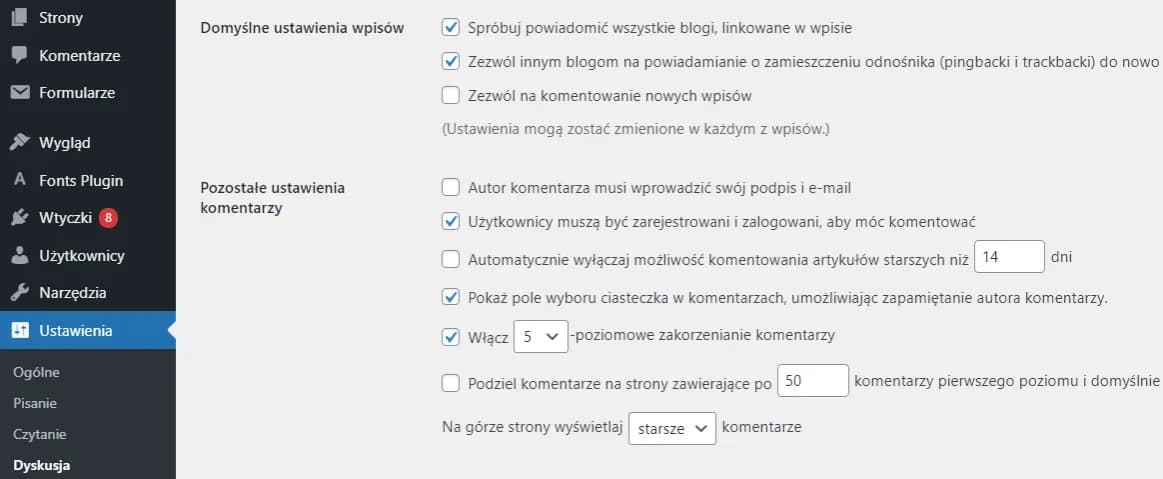This screenshot has height=479, width=1163.
Task: Click the Wtyczki plug icon
Action: click(19, 217)
